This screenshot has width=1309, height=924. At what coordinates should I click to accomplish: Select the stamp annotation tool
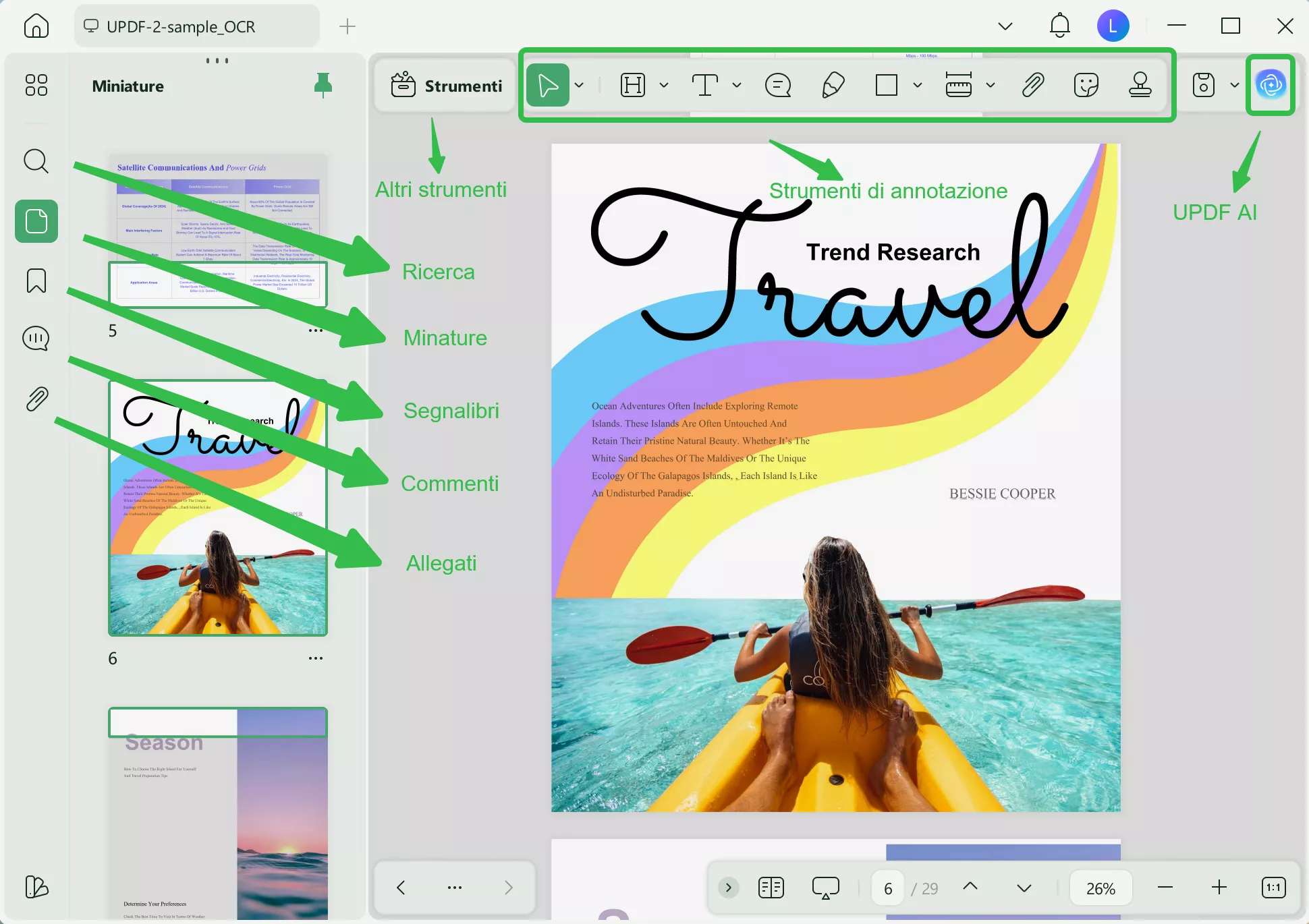(1140, 85)
